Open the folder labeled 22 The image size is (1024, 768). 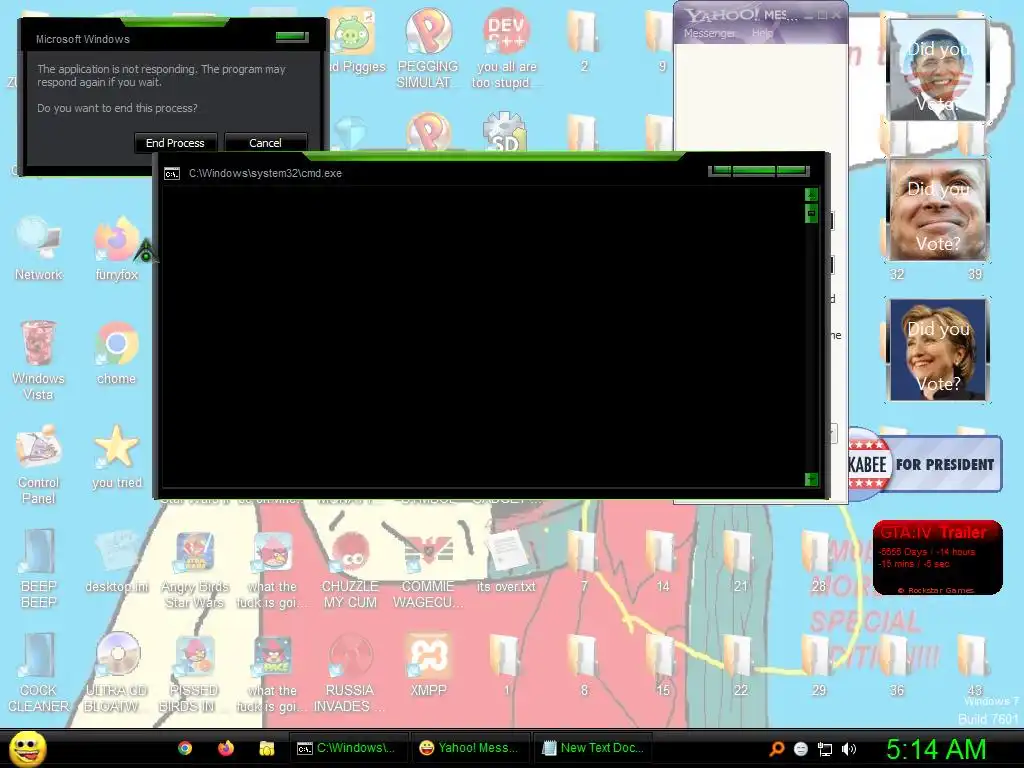(x=739, y=665)
